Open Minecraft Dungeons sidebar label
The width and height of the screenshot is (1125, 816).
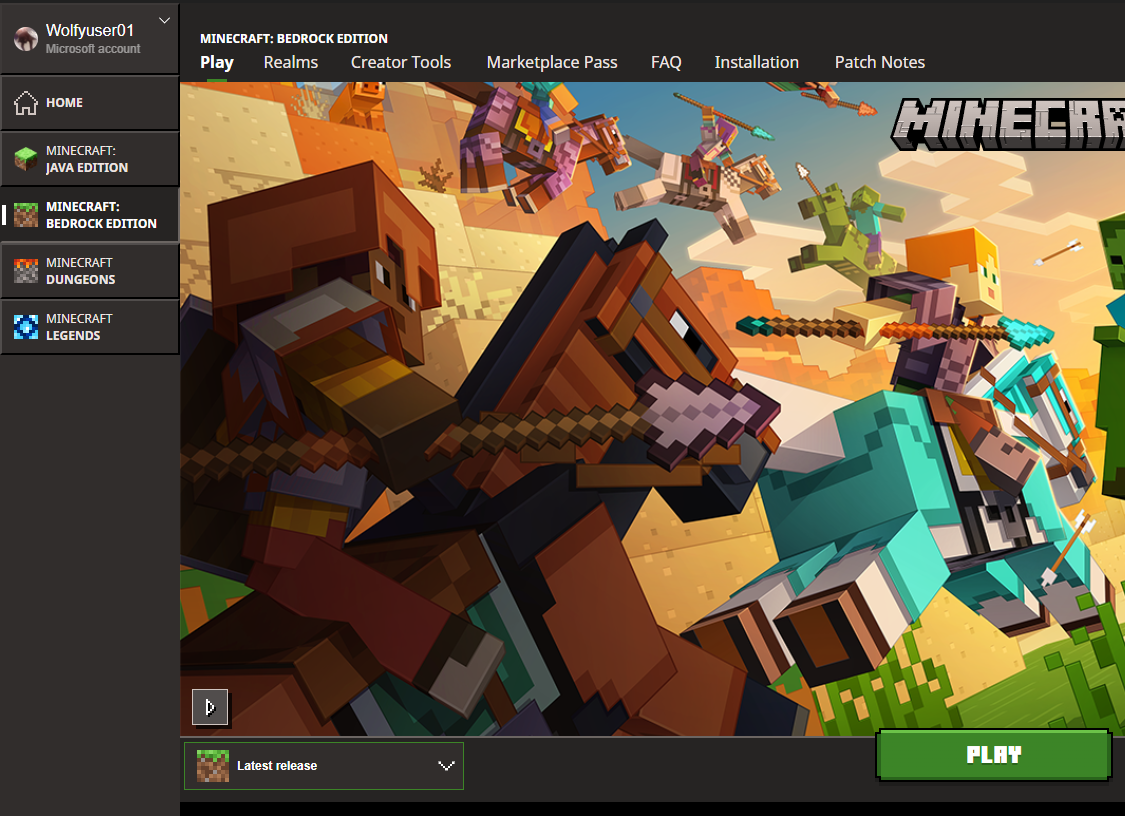pyautogui.click(x=80, y=271)
